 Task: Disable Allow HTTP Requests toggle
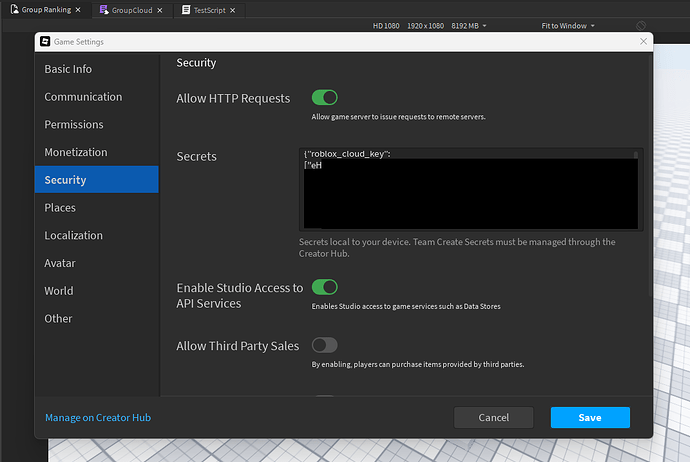[325, 98]
